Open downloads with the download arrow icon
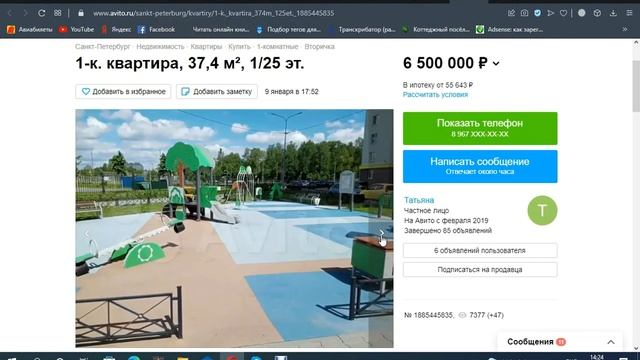This screenshot has width=640, height=360. (613, 13)
